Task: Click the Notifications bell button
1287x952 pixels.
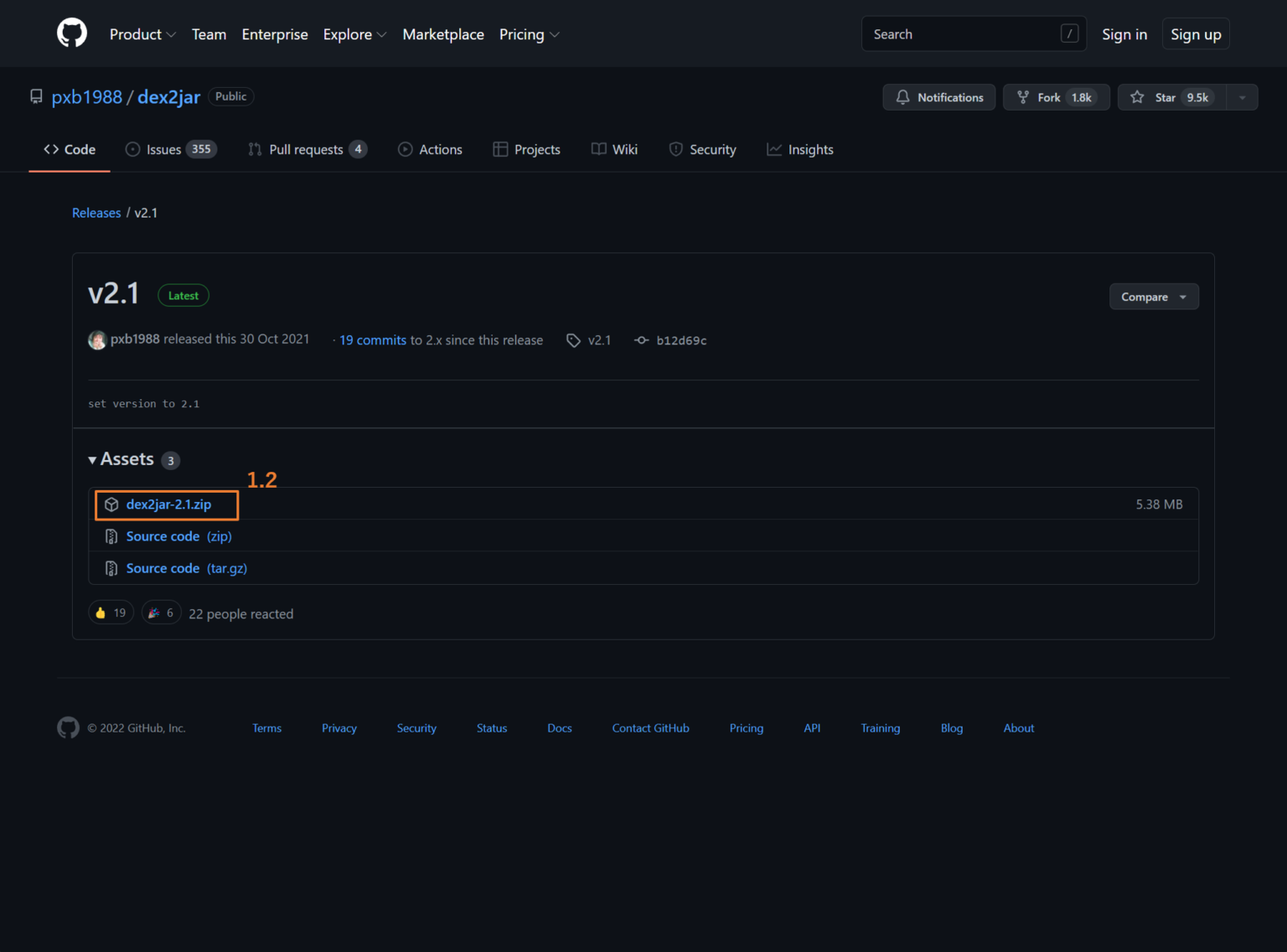Action: tap(938, 97)
